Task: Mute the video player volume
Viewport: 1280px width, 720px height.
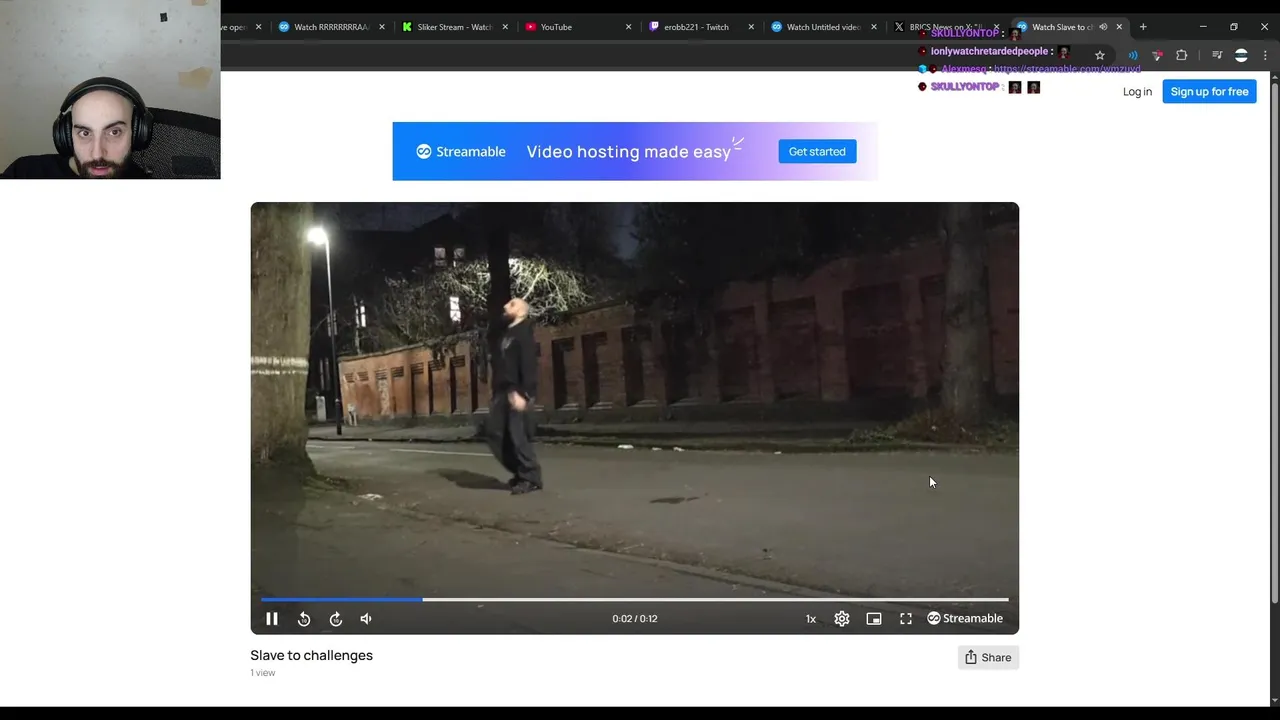Action: 366,619
